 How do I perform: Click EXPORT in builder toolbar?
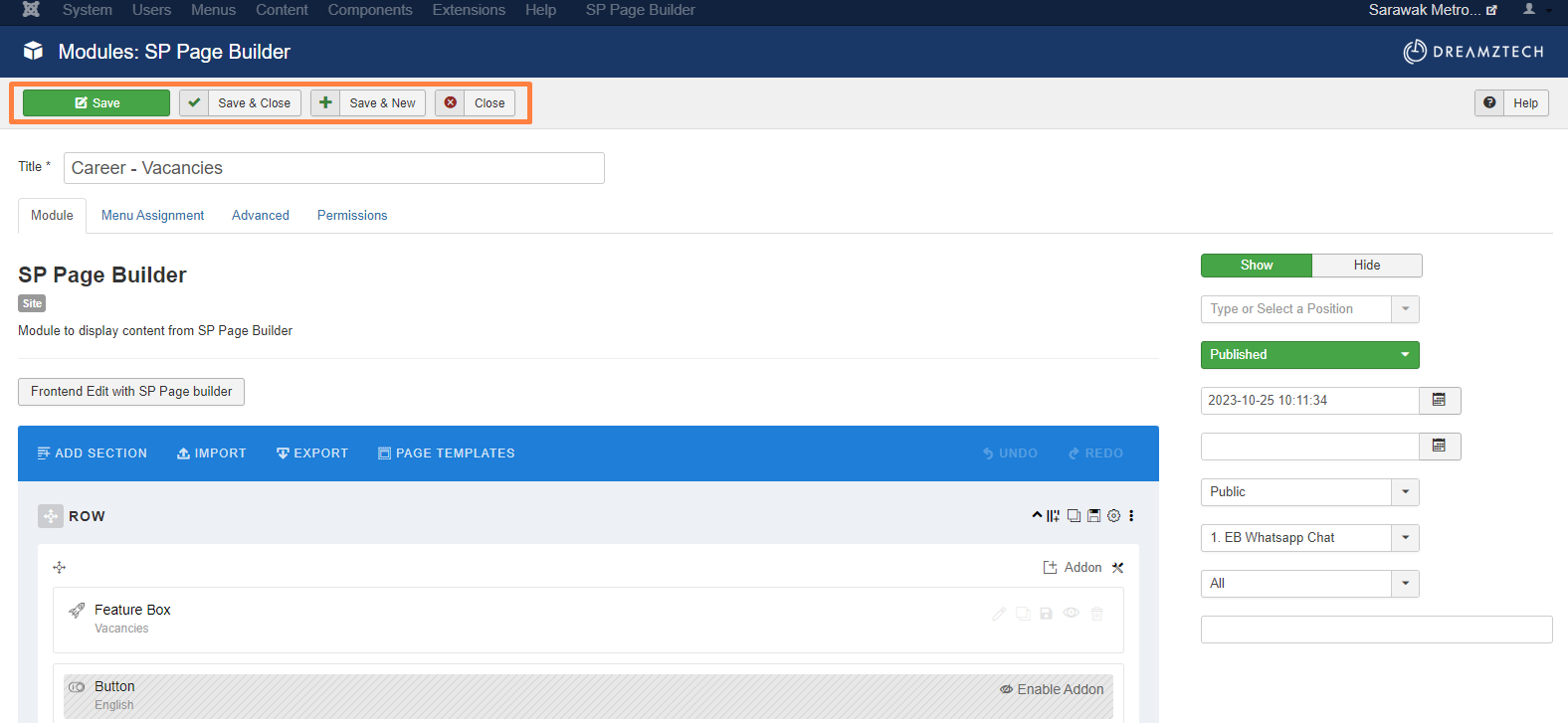[x=311, y=453]
